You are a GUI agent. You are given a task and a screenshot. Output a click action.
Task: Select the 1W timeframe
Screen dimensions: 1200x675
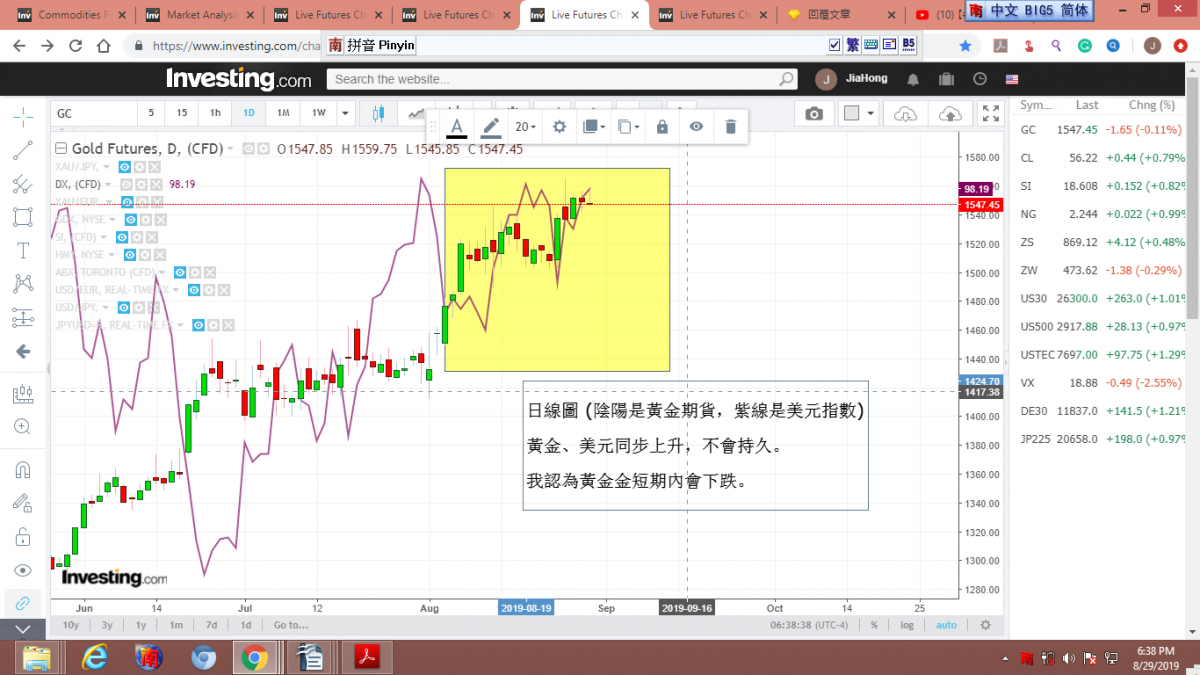pos(318,113)
